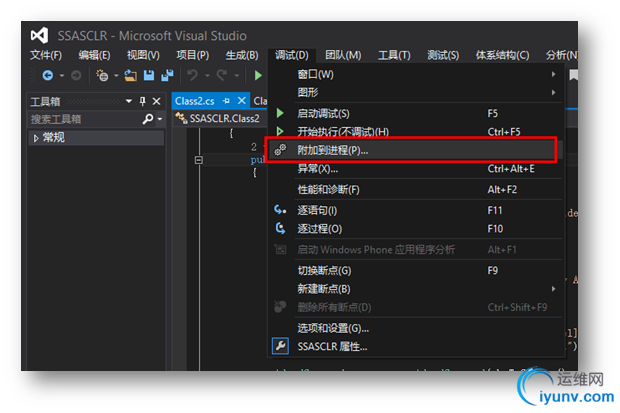The height and width of the screenshot is (413, 620).
Task: Open the 项目(P) menu
Action: tap(193, 55)
